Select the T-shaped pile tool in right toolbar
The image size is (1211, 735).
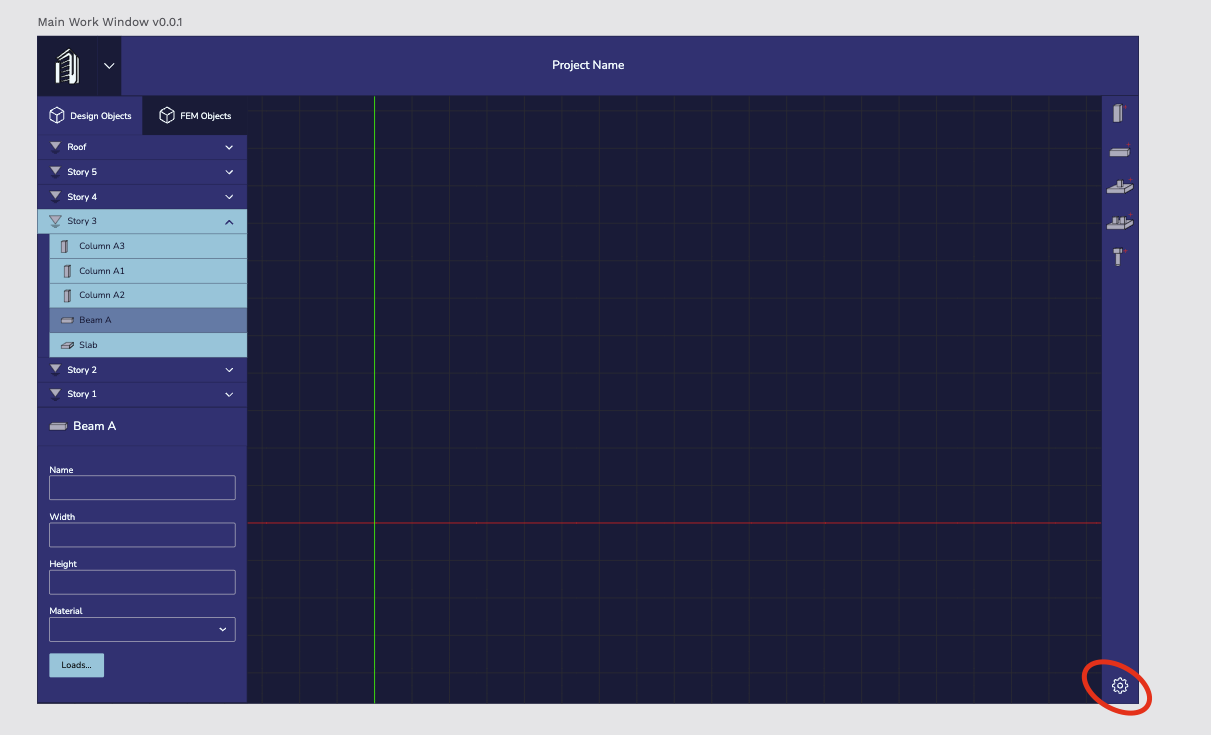tap(1119, 257)
